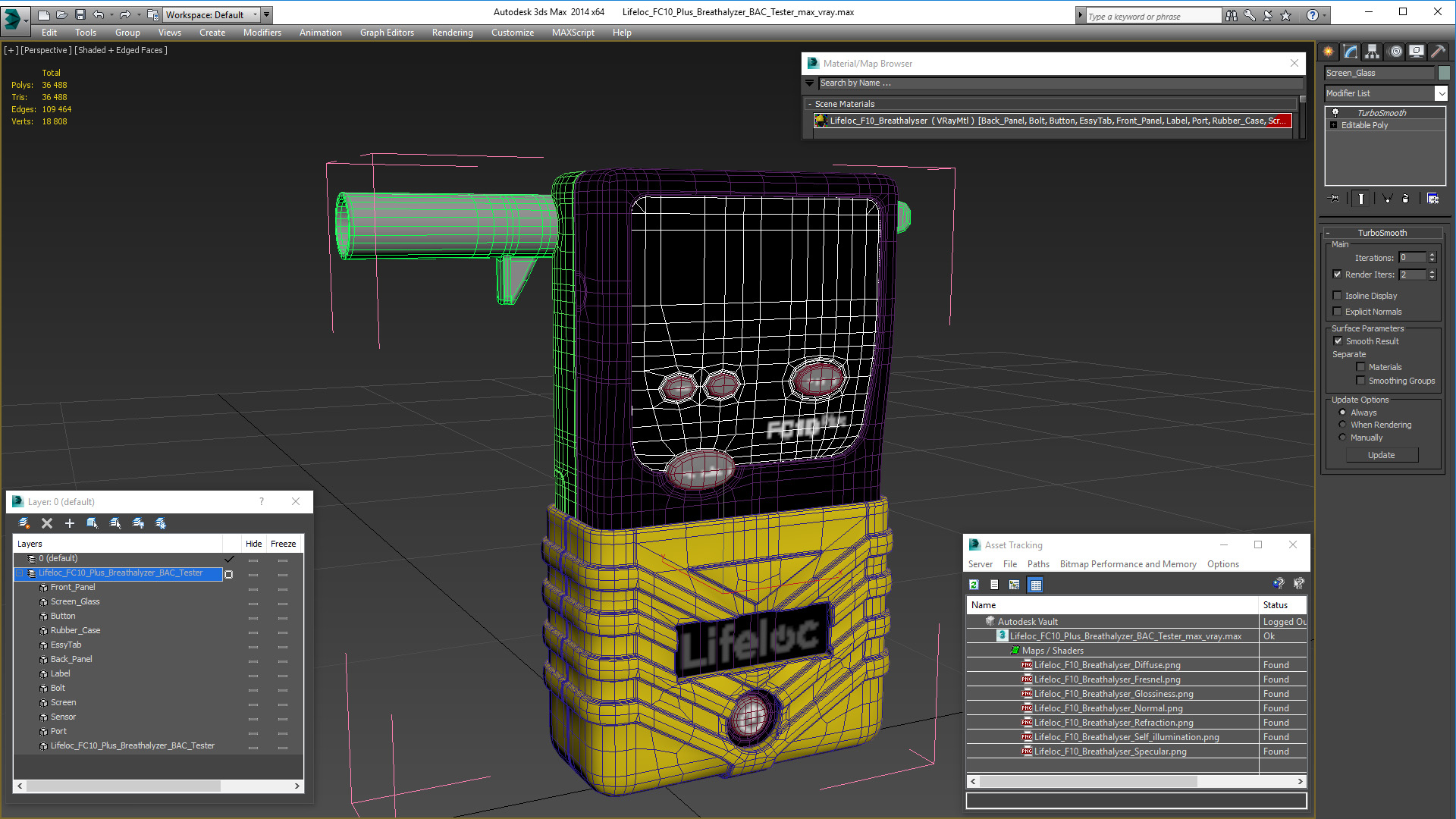Open the Undo history dropdown arrow
The width and height of the screenshot is (1456, 819).
click(111, 14)
